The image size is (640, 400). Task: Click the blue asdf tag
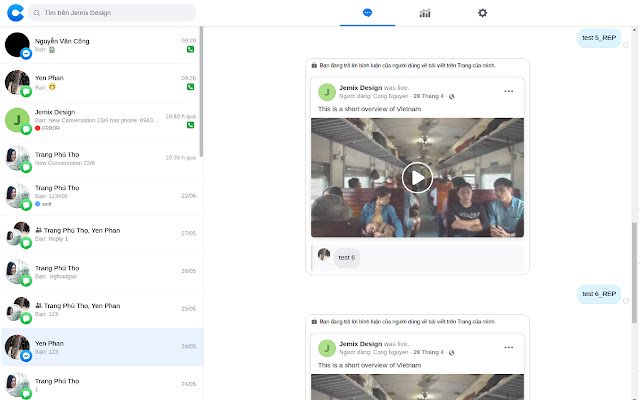[x=43, y=204]
